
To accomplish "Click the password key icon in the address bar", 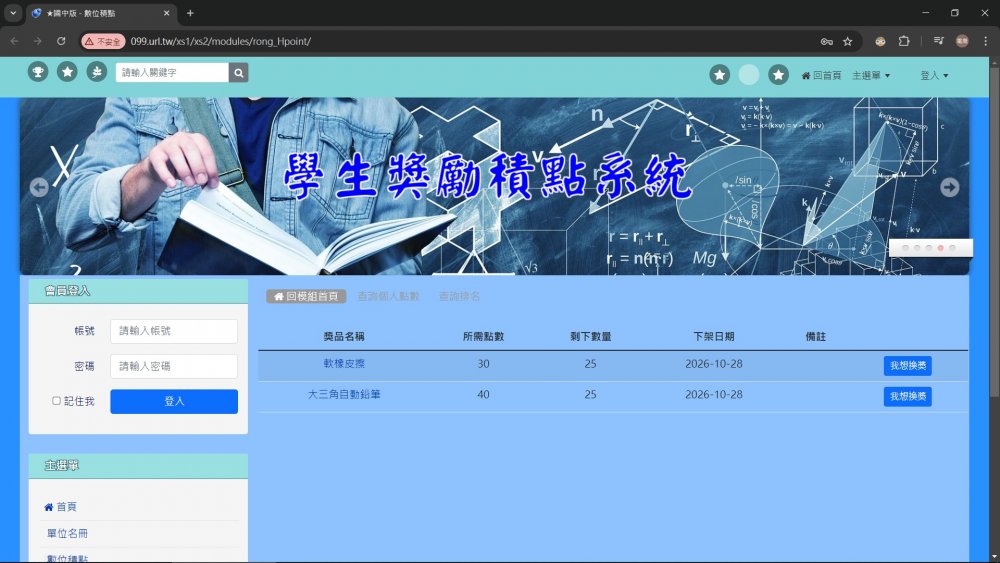I will 827,41.
